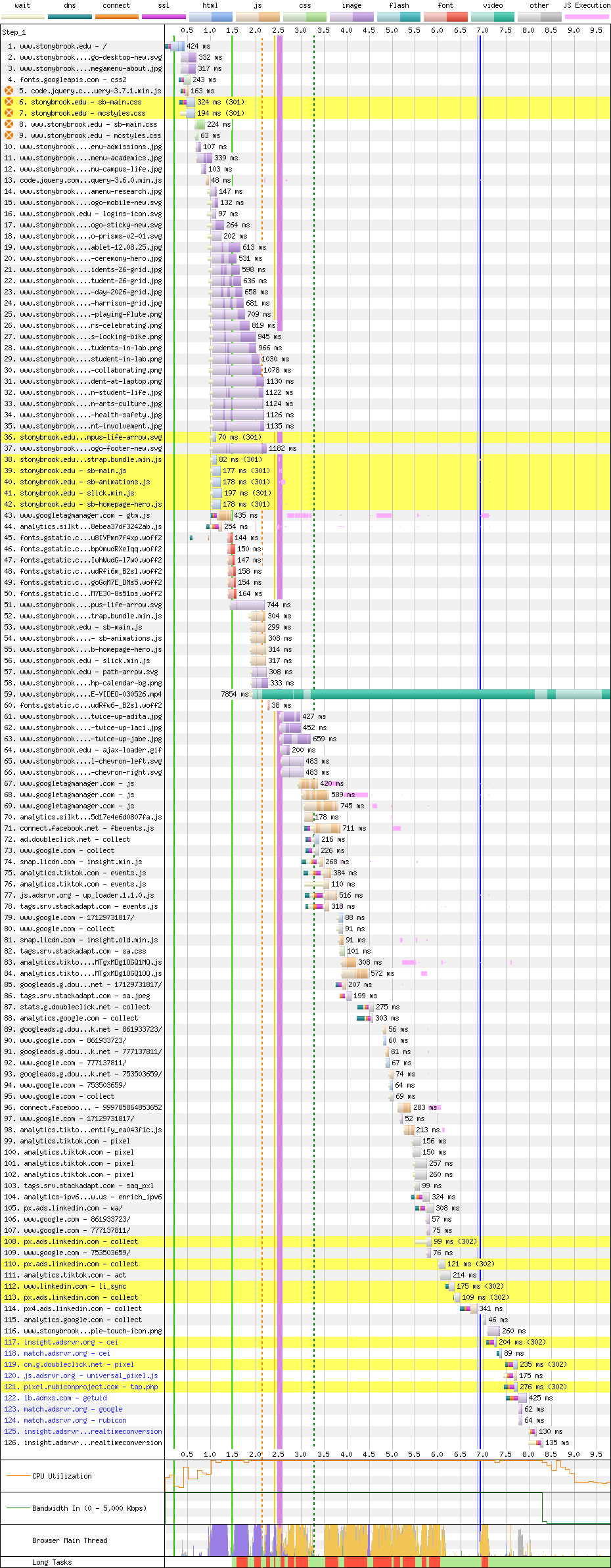Click the ssl legend color bar
The image size is (611, 1568).
(x=164, y=16)
